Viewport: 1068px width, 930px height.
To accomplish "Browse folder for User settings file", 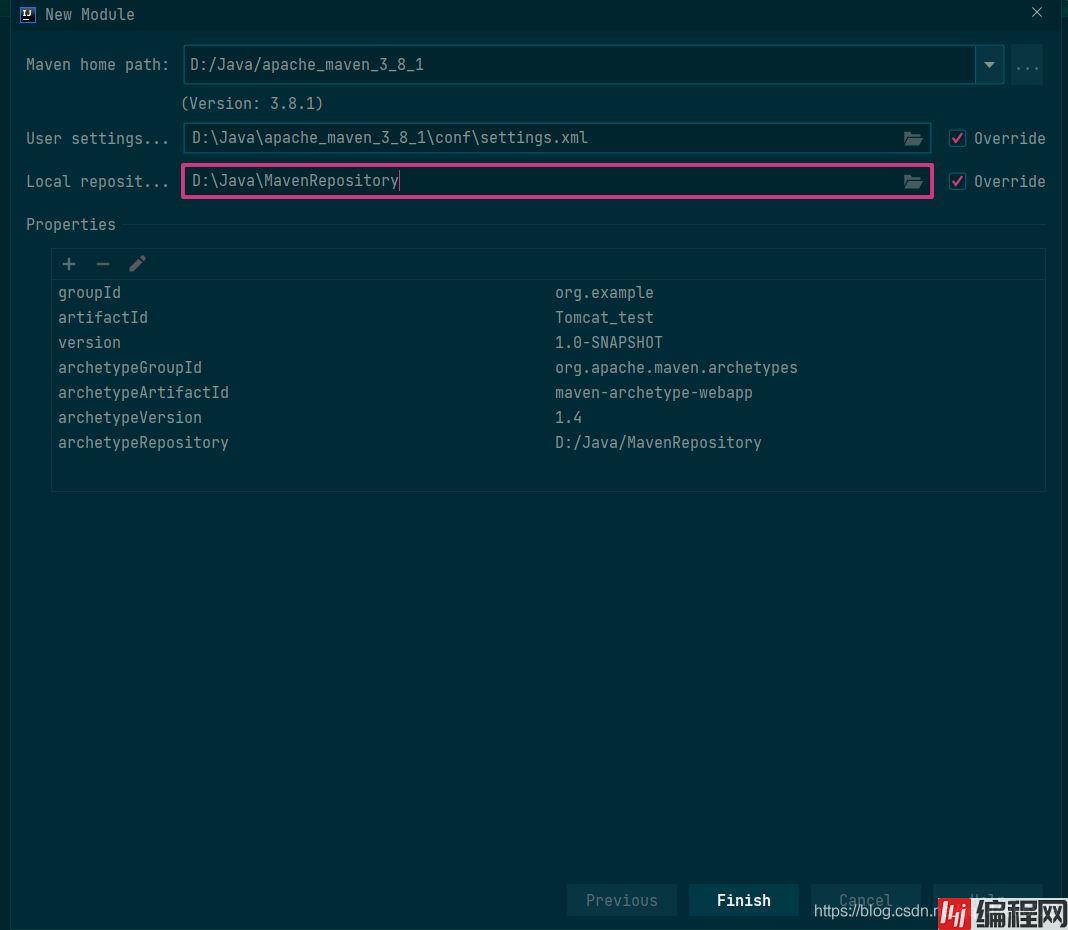I will (x=913, y=139).
